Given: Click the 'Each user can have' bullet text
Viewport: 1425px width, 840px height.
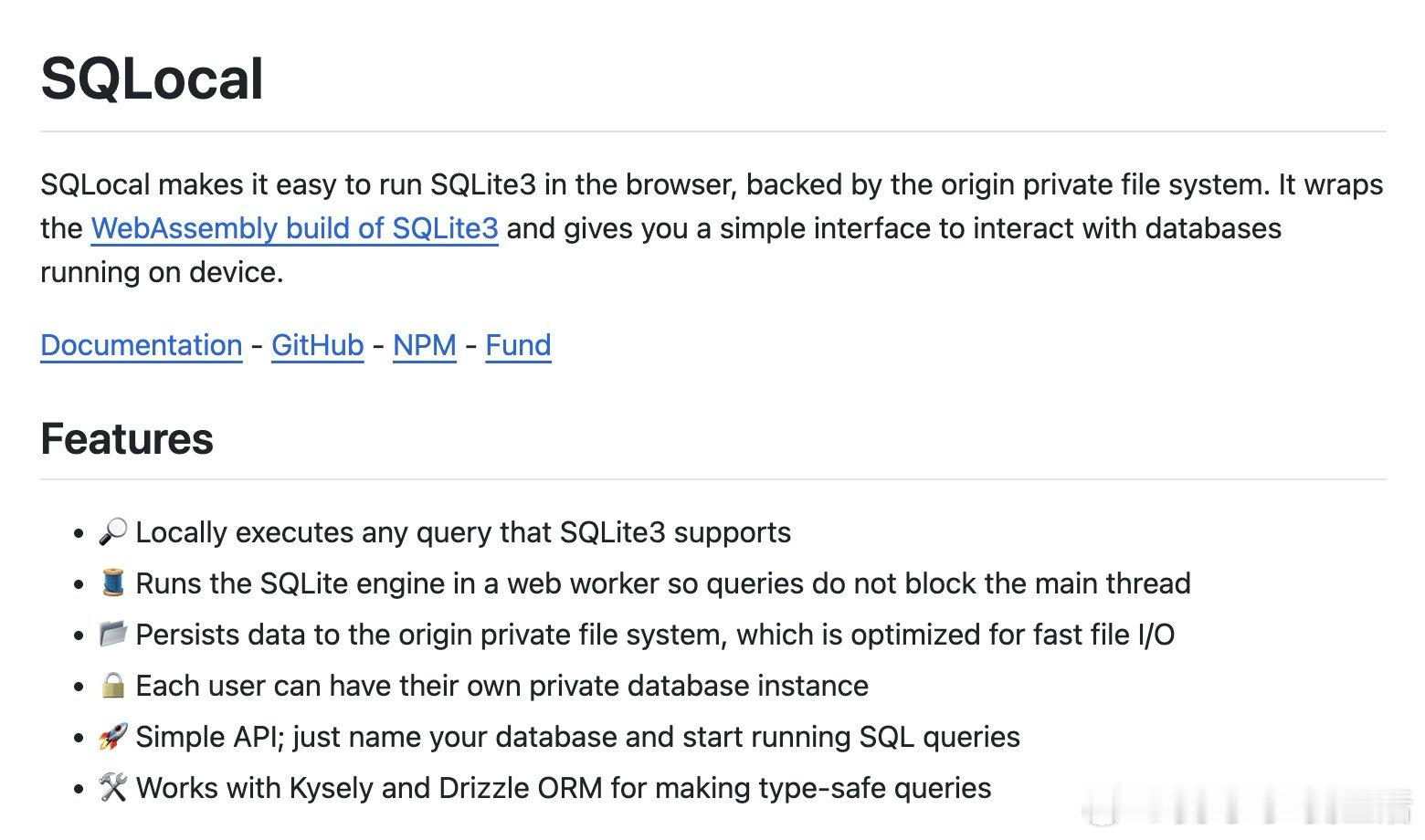Looking at the screenshot, I should coord(502,686).
